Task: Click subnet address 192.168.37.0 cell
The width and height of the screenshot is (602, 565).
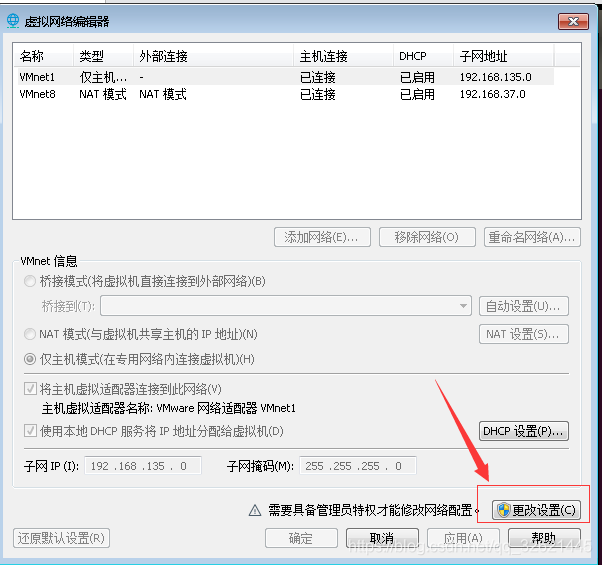Action: pyautogui.click(x=493, y=94)
